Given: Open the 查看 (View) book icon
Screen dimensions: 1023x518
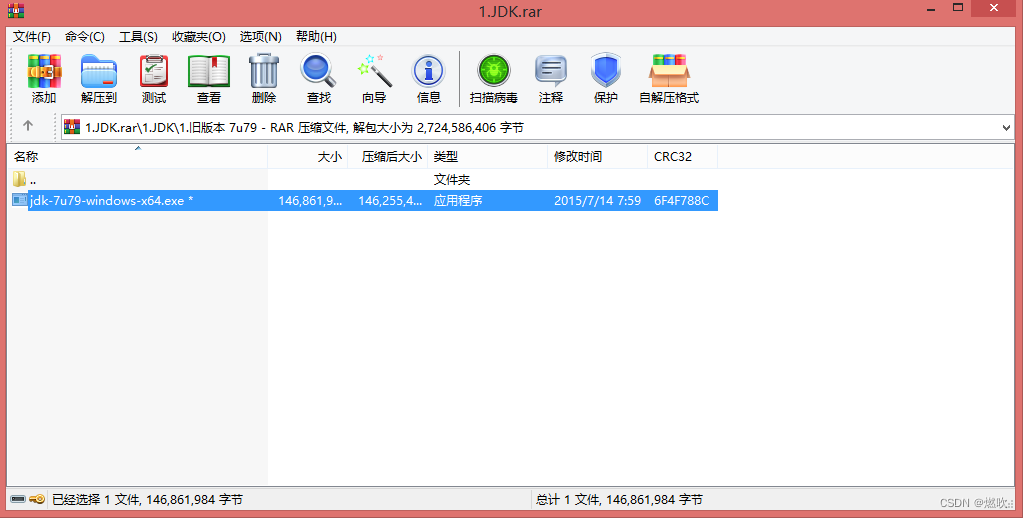Looking at the screenshot, I should pyautogui.click(x=209, y=72).
